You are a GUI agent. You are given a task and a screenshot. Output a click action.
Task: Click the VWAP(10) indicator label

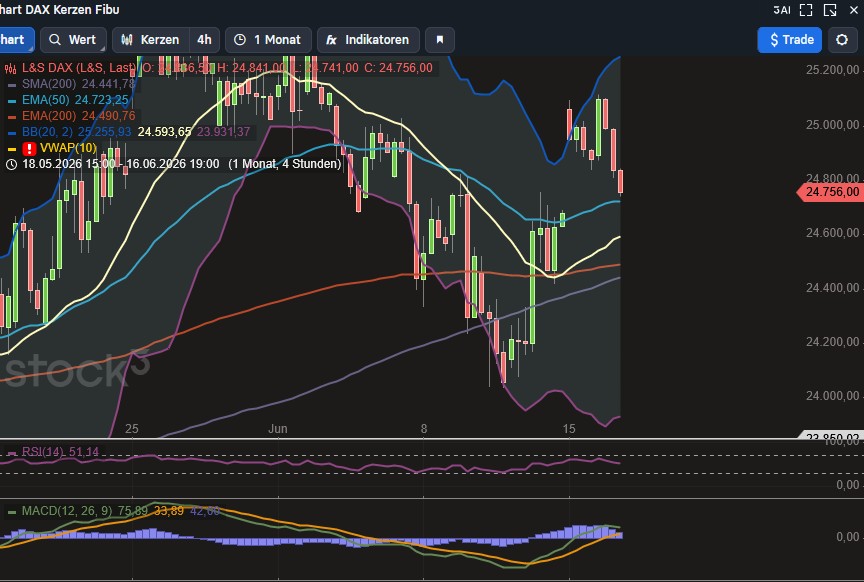coord(68,148)
